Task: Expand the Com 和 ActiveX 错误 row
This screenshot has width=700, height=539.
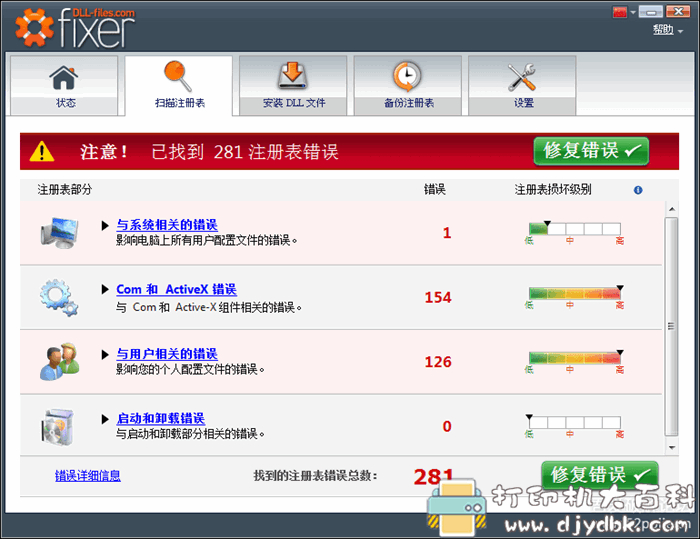Action: click(105, 289)
